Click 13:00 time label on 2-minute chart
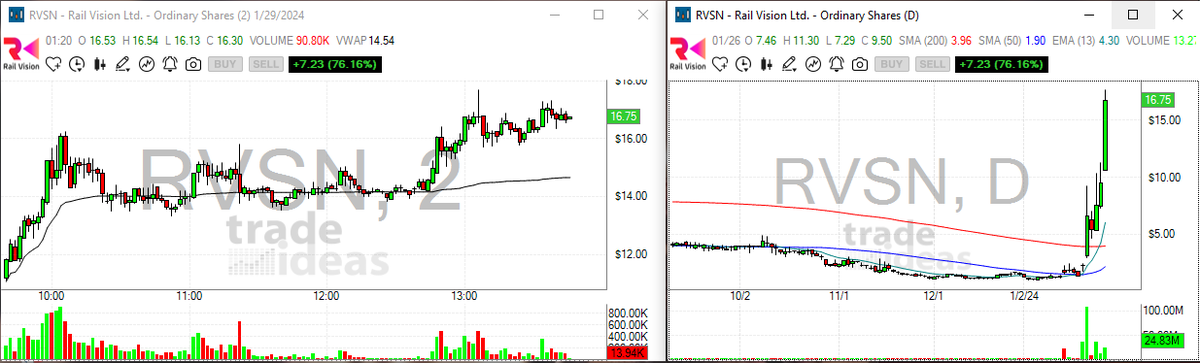 (463, 296)
